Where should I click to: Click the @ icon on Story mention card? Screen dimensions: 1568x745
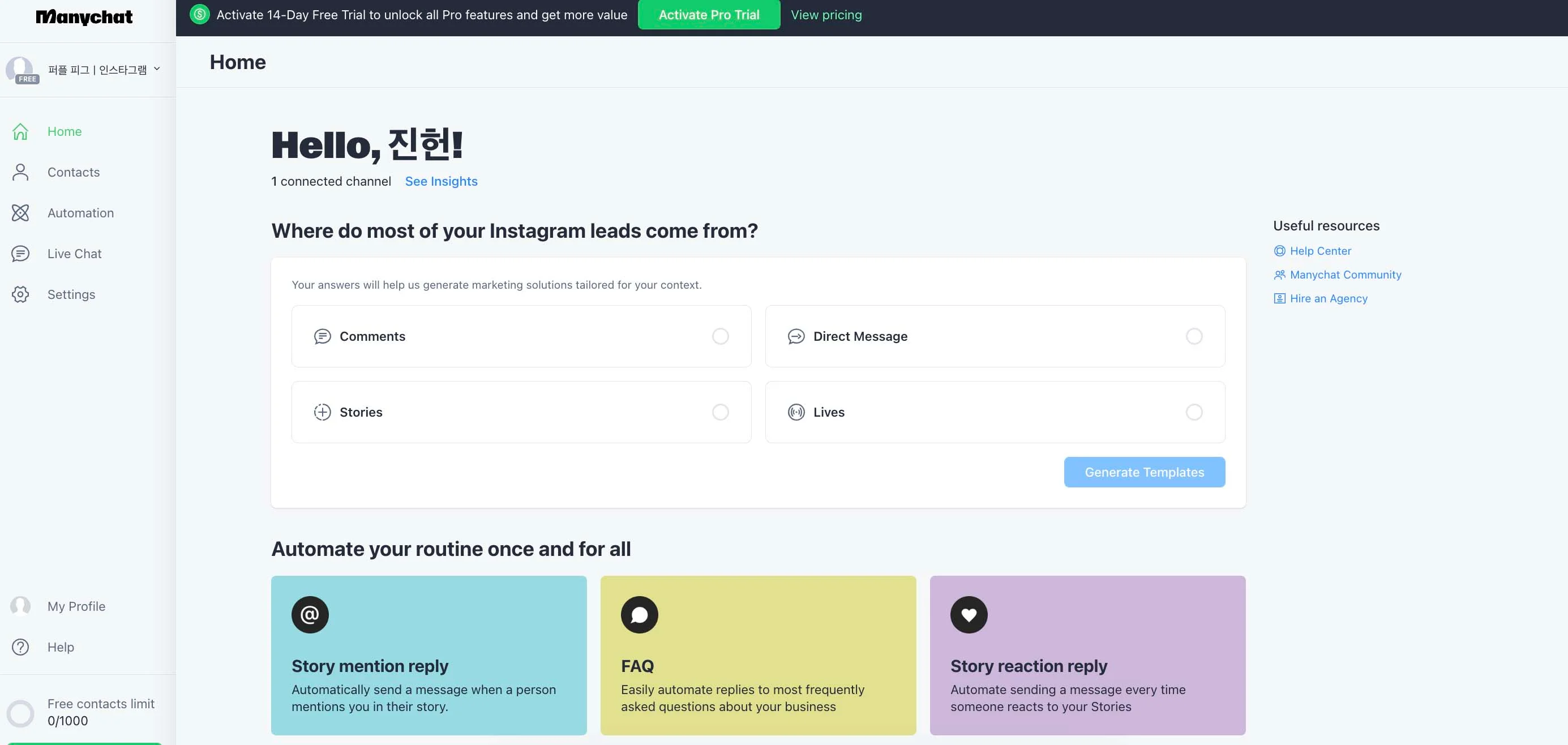click(x=310, y=615)
